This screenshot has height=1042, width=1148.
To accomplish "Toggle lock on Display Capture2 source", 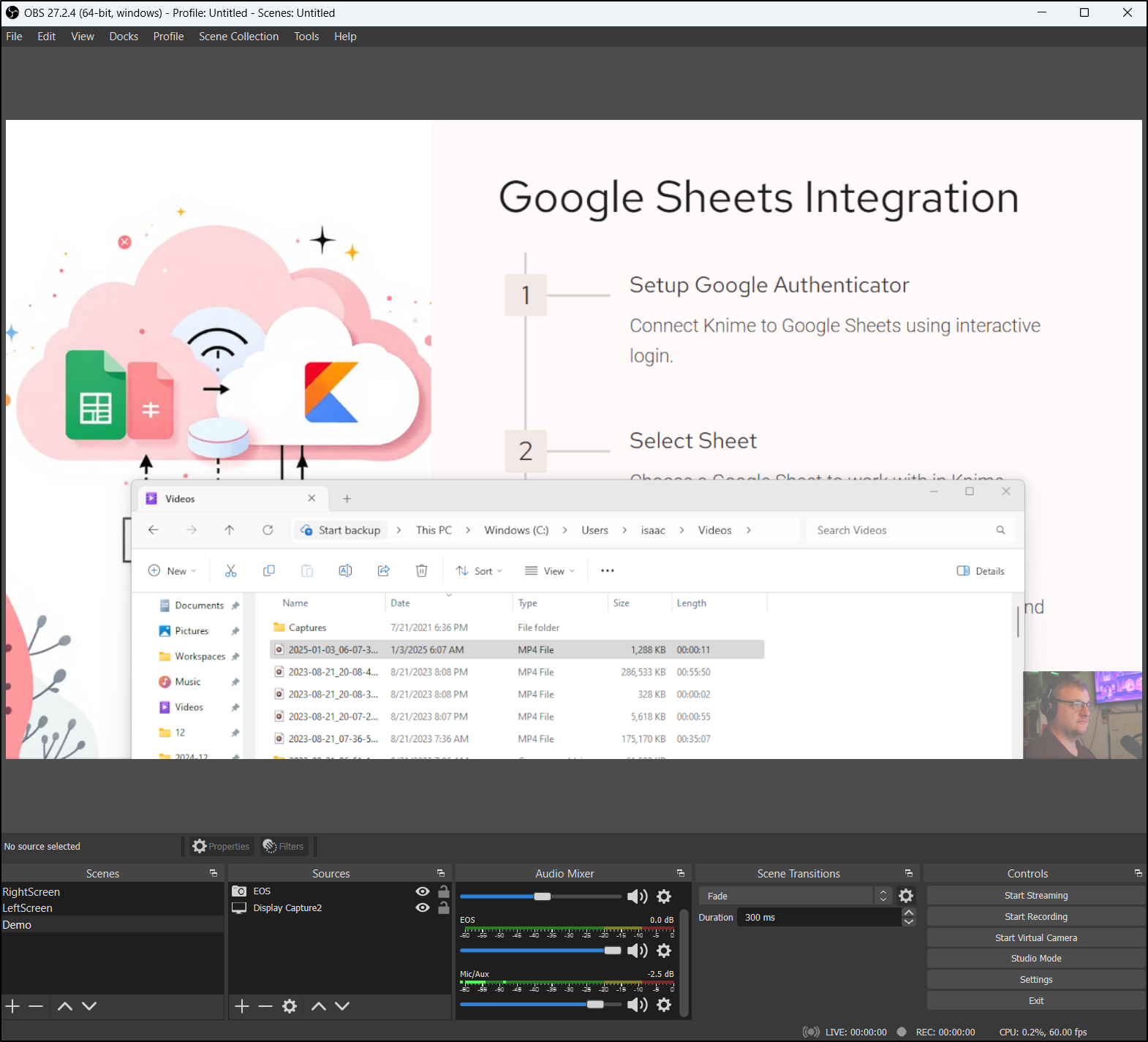I will (x=444, y=907).
